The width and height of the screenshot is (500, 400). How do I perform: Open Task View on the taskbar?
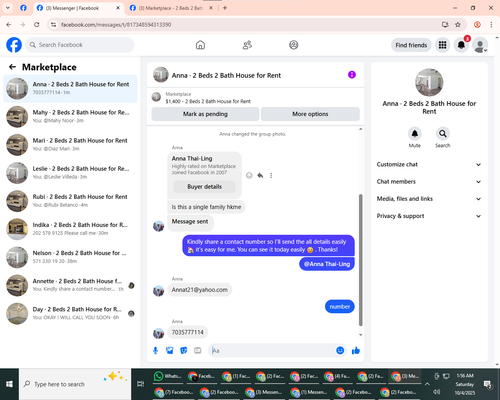[141, 384]
